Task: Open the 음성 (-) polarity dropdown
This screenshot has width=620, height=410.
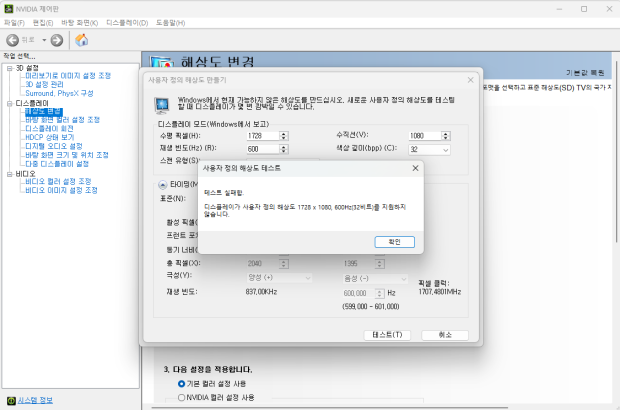Action: 375,279
